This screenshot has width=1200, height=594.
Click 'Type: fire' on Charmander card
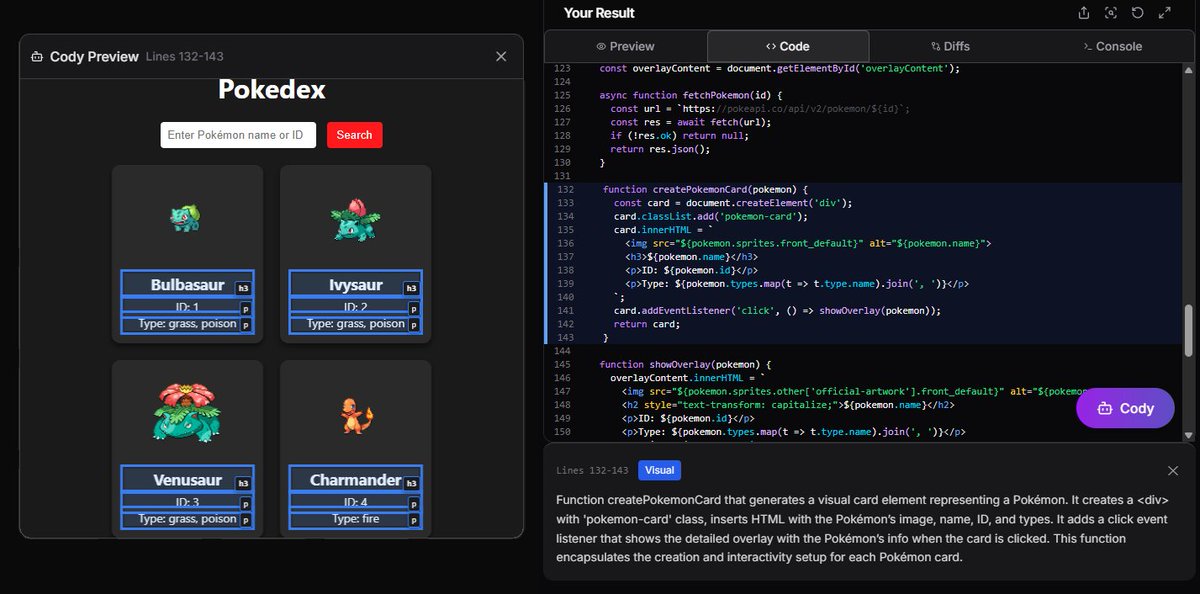[355, 519]
